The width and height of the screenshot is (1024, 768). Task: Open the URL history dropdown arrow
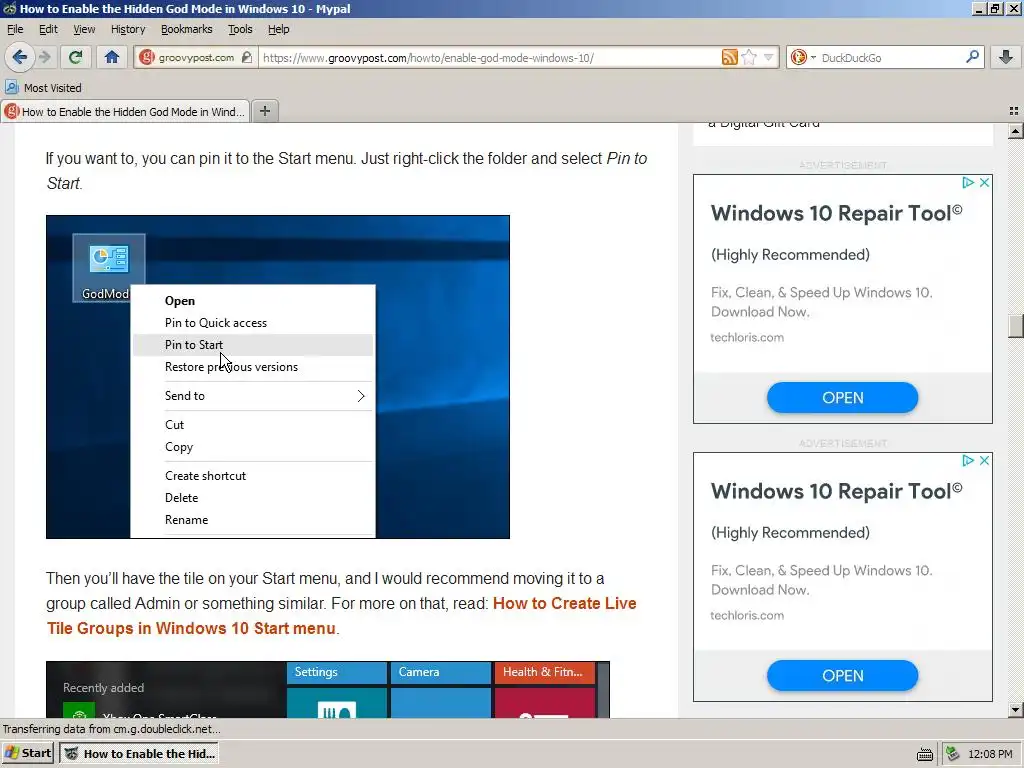pos(769,57)
